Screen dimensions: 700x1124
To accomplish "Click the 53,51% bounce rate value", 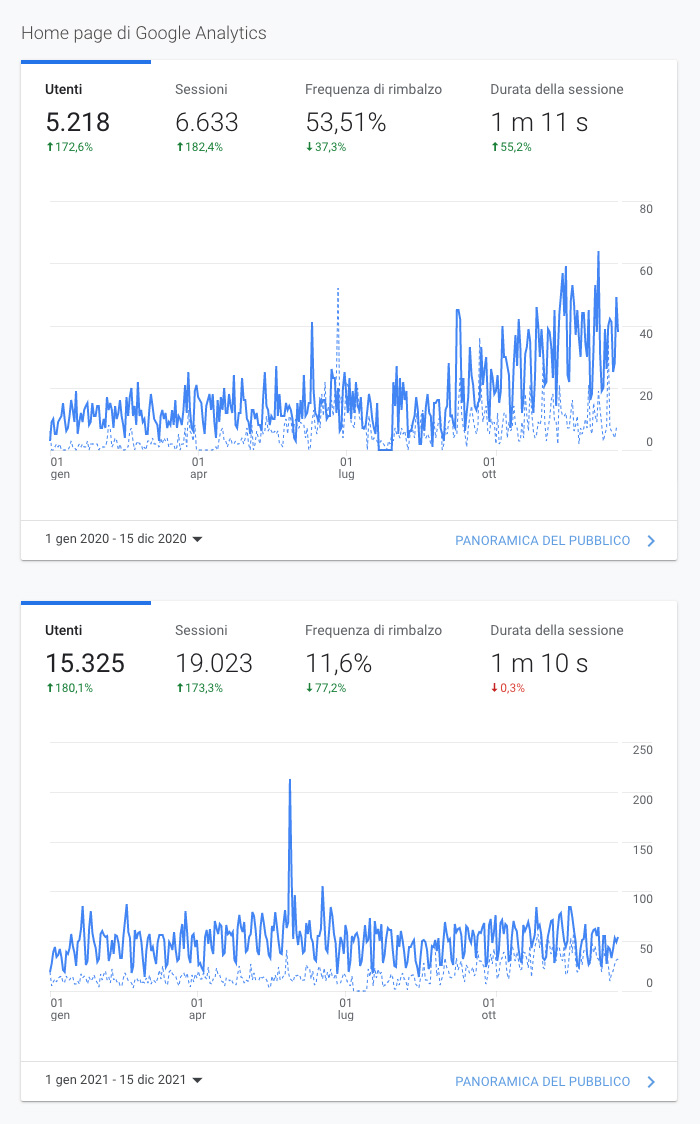I will [345, 123].
